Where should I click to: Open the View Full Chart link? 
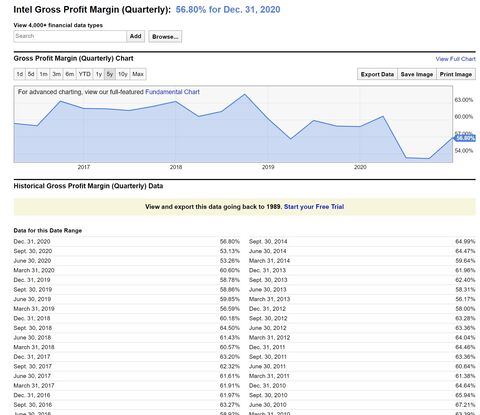[x=455, y=59]
